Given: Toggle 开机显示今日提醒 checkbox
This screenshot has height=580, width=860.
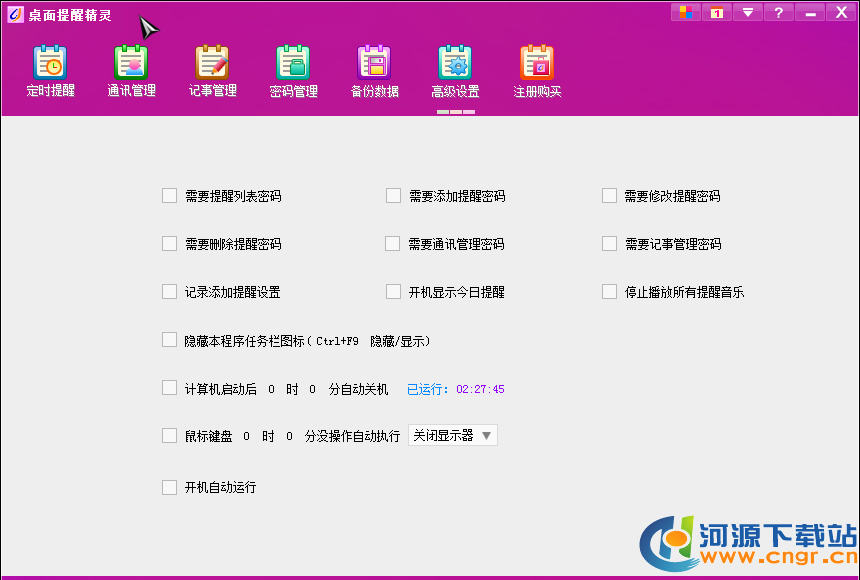Looking at the screenshot, I should tap(393, 292).
